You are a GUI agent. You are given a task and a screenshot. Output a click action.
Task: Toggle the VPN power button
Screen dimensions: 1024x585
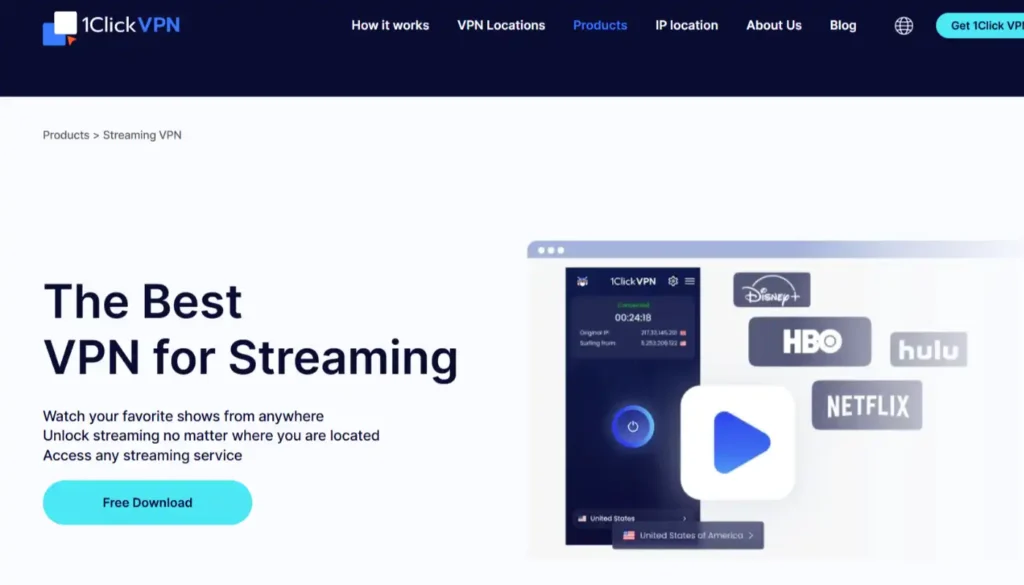pos(632,426)
